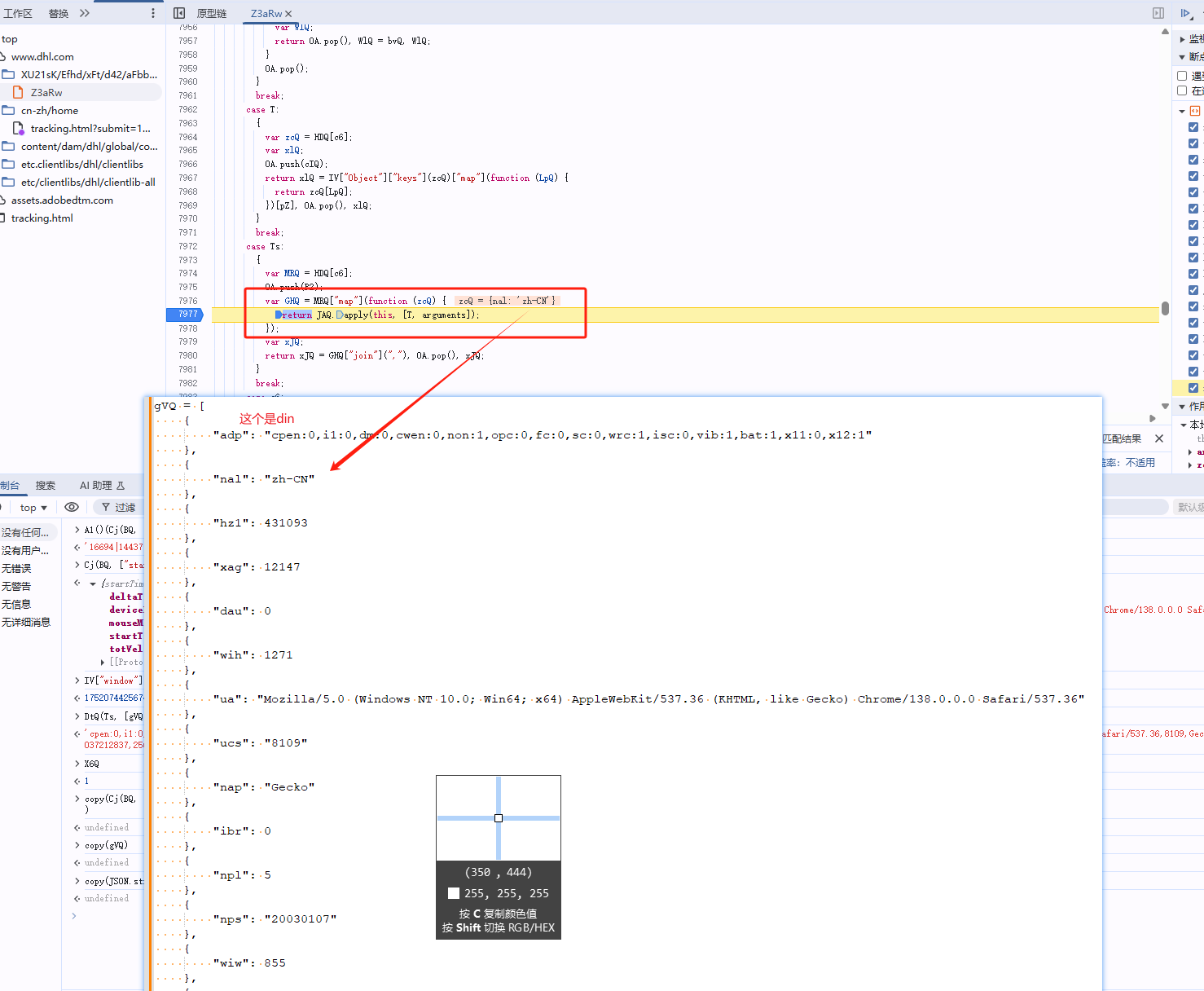The image size is (1204, 991).
Task: Resume script execution
Action: 1186,13
